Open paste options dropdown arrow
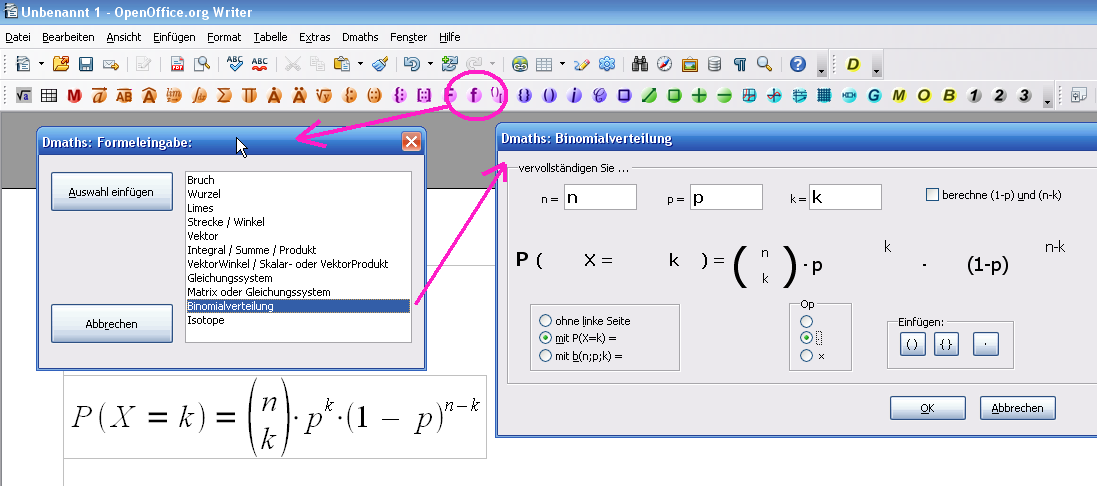Screen dimensions: 1097x486 click(x=360, y=64)
